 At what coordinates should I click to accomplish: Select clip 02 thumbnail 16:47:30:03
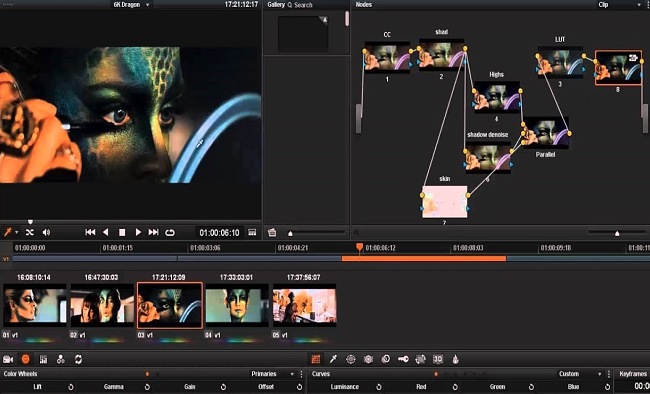click(102, 305)
